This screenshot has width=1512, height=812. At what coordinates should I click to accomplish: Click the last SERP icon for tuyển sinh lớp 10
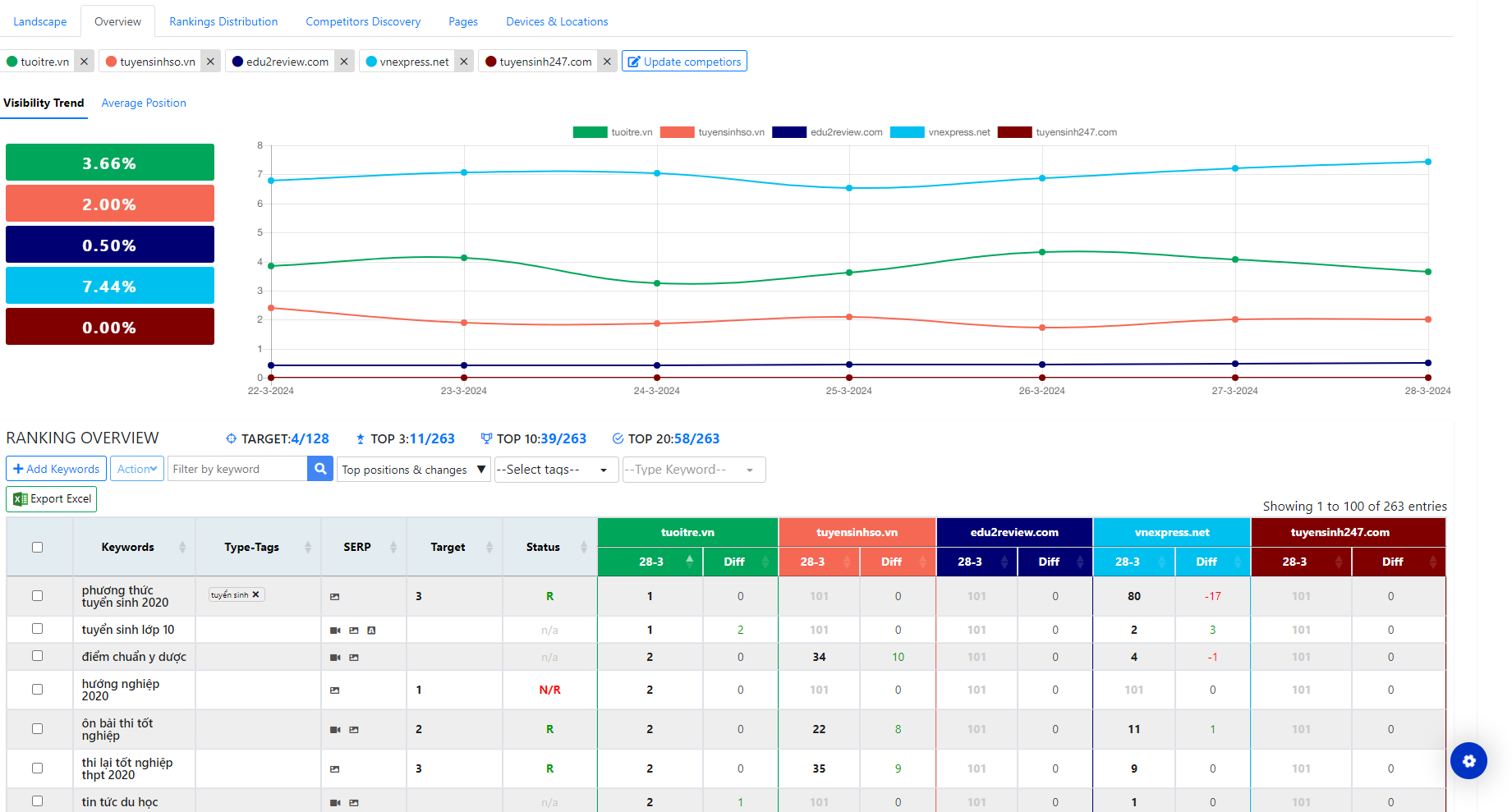[371, 631]
